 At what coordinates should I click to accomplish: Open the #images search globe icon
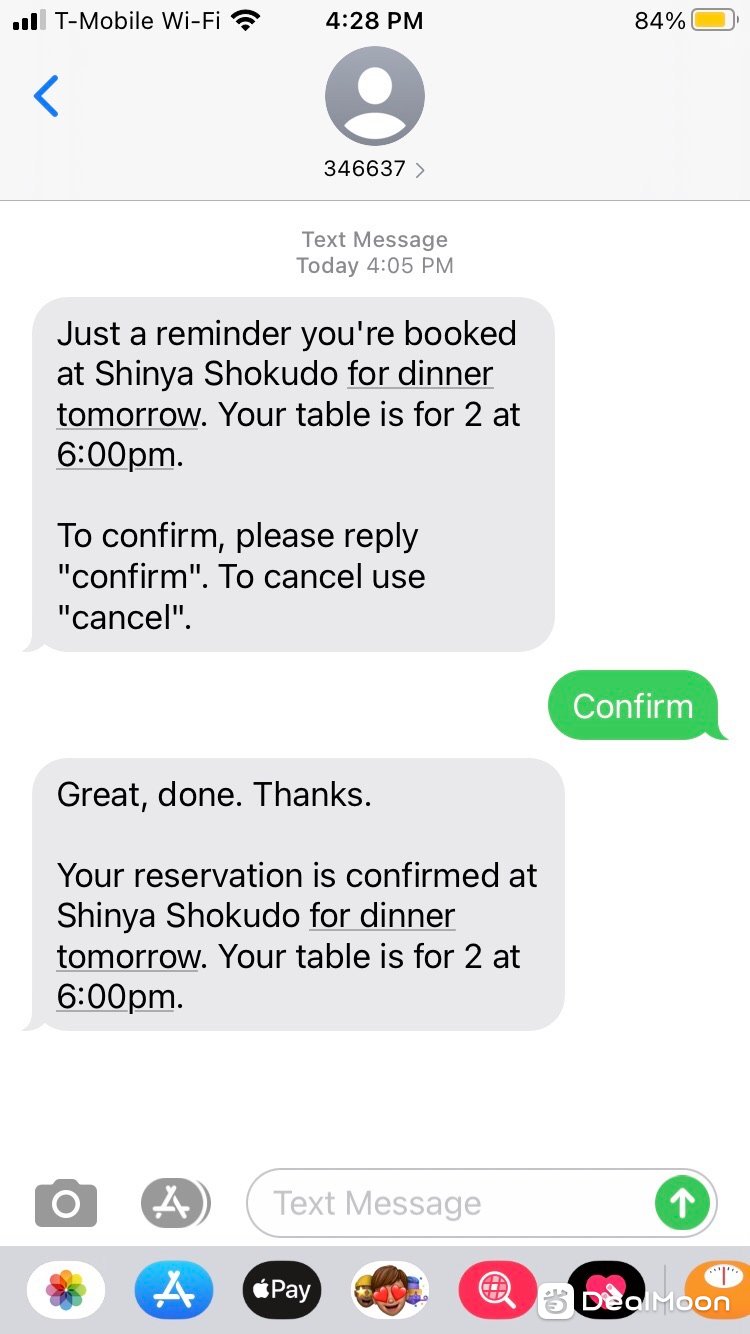[x=497, y=1290]
